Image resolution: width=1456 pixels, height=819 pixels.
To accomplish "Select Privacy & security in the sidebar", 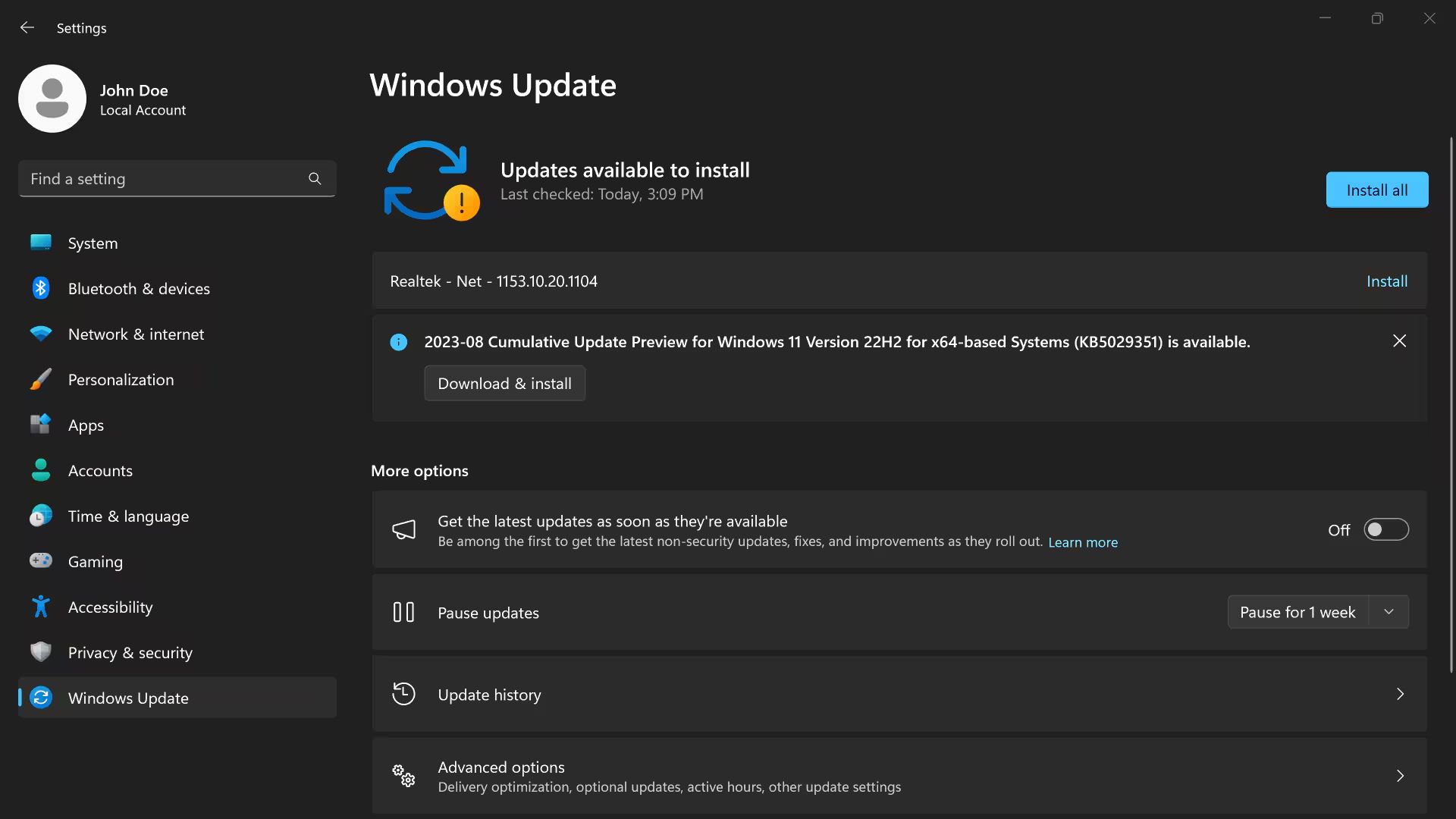I will pos(130,652).
